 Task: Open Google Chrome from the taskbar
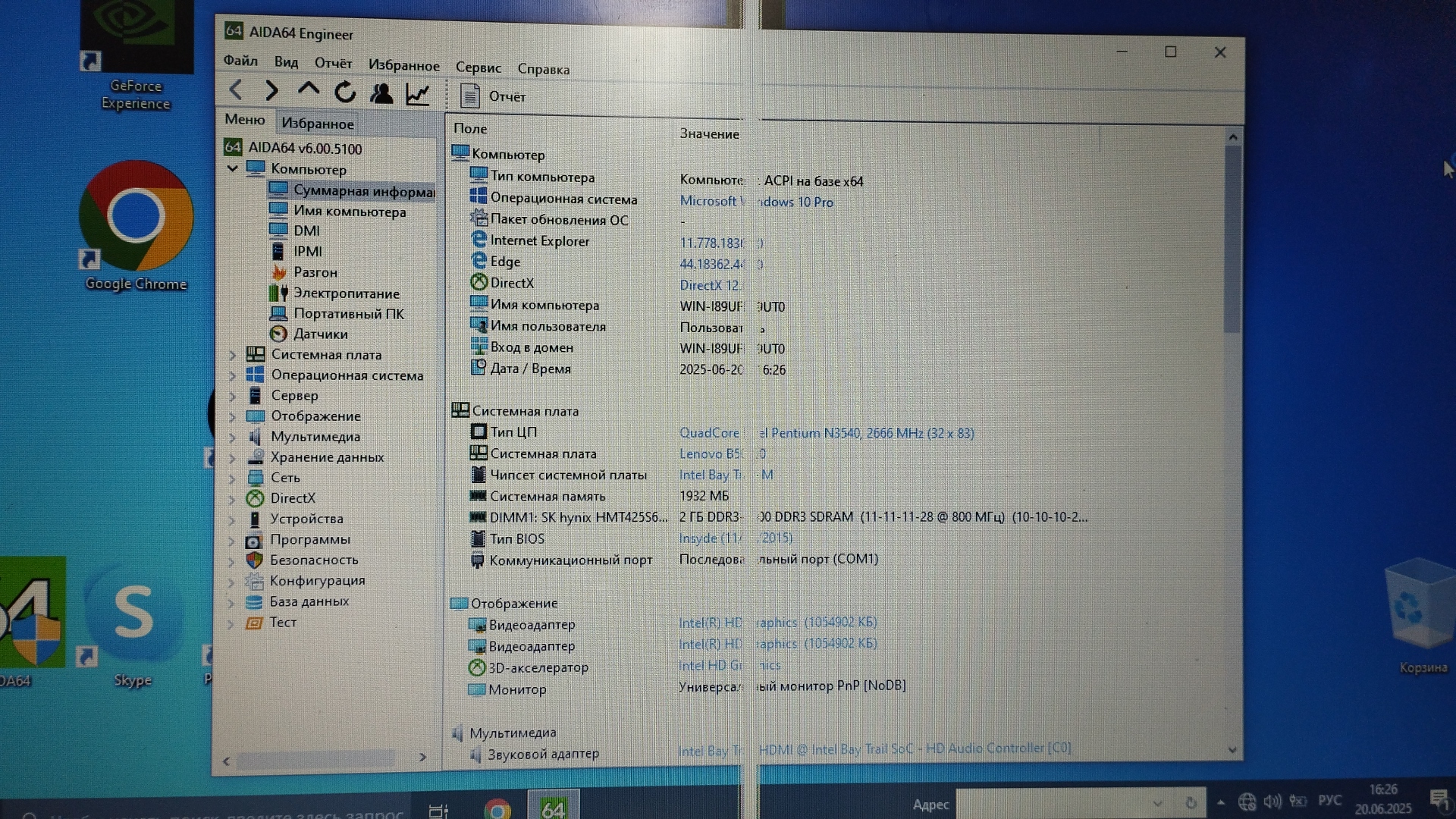497,809
